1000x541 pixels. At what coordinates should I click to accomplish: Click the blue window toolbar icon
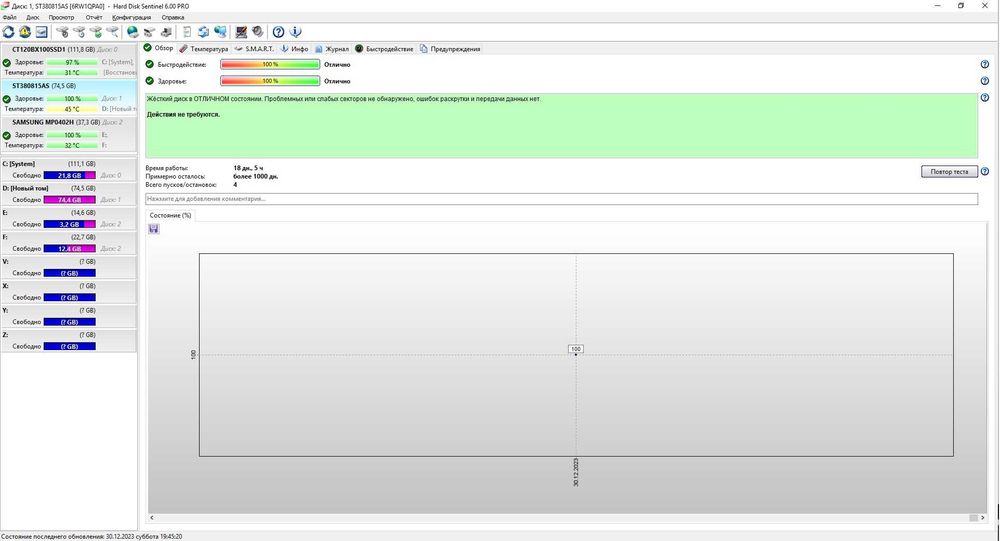coord(41,31)
